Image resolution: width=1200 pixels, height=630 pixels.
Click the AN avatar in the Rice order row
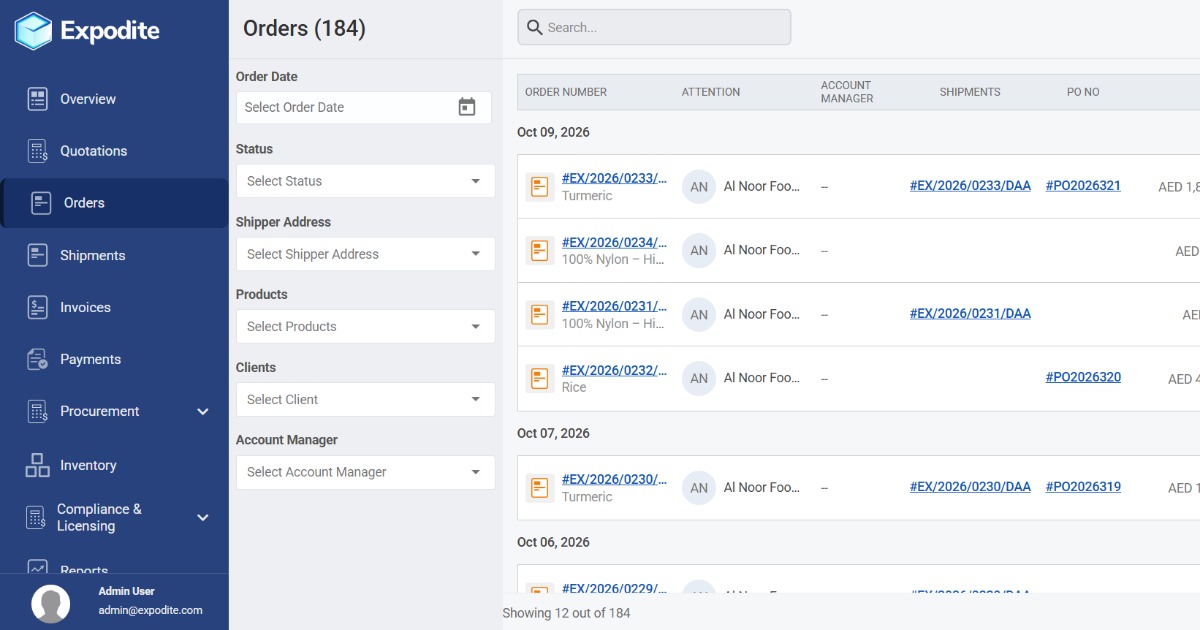[x=699, y=379]
